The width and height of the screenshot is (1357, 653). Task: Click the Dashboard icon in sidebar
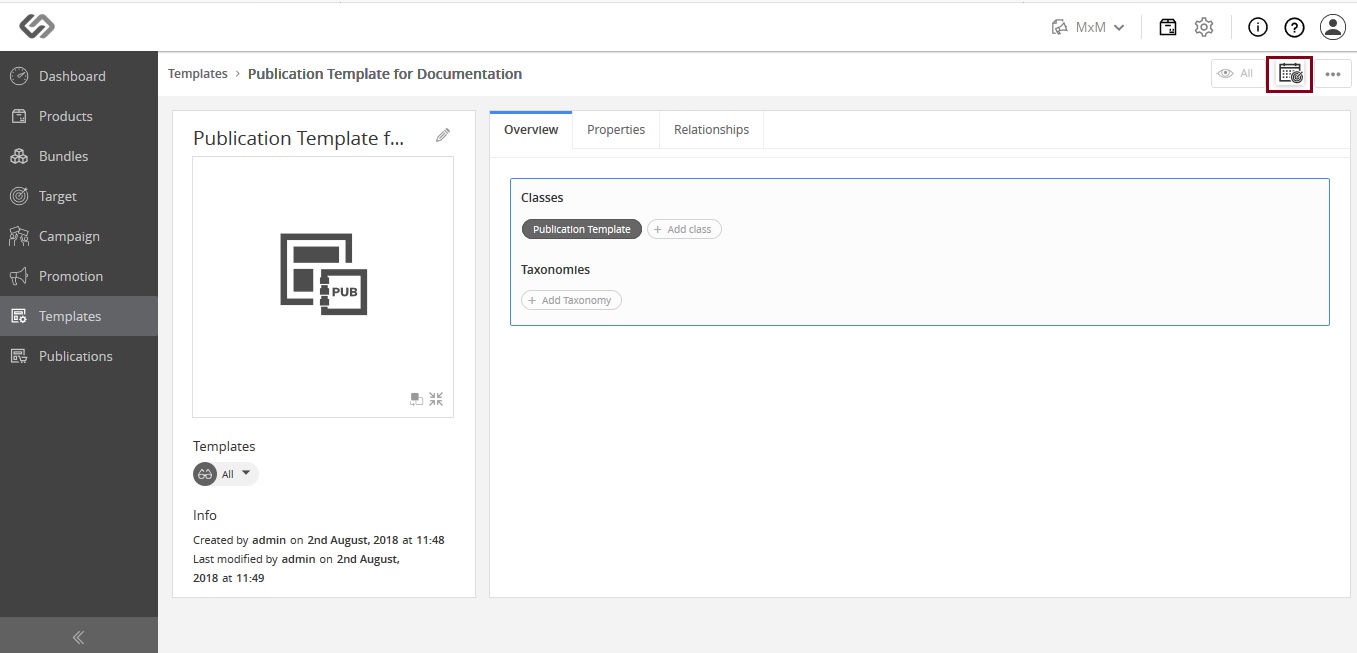click(19, 76)
